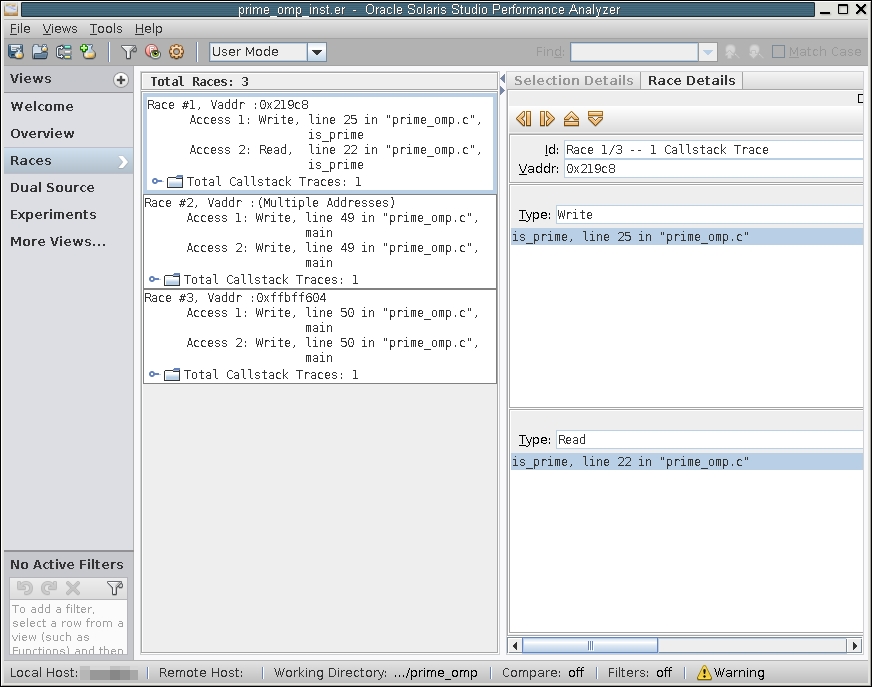Click into the Find input field
The height and width of the screenshot is (687, 872).
pos(634,52)
